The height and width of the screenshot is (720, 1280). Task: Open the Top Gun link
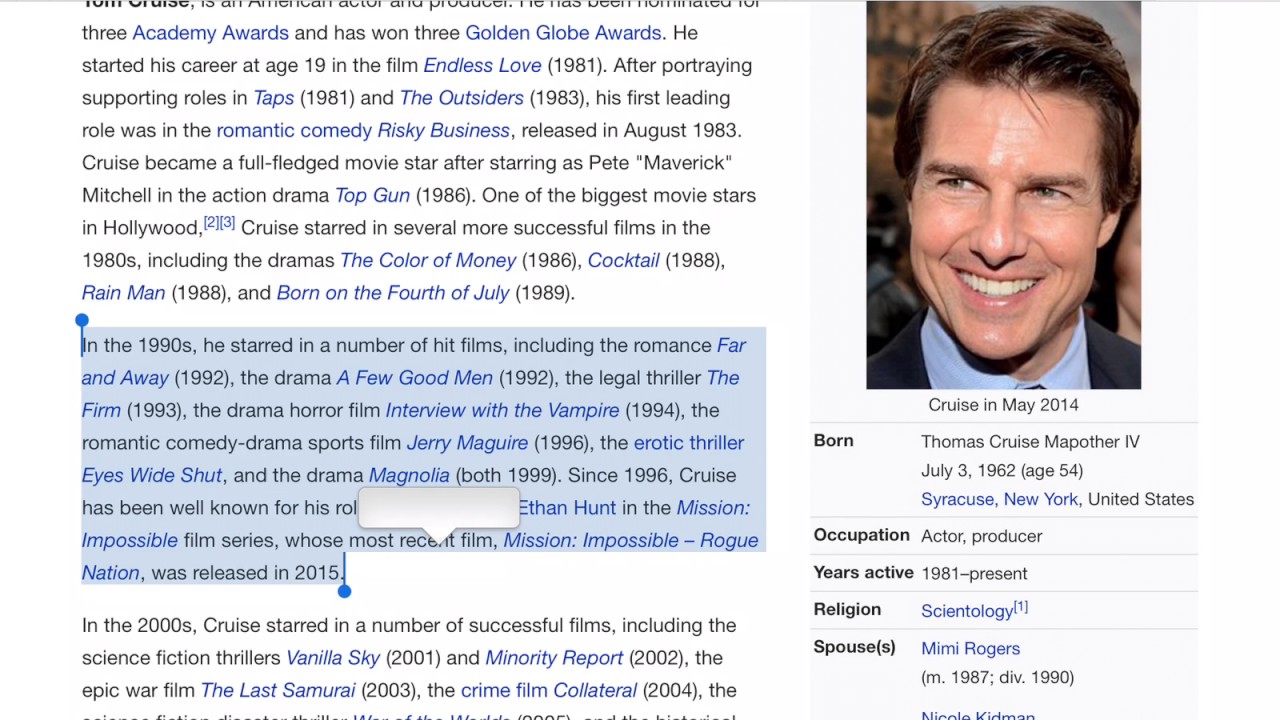[x=372, y=196]
